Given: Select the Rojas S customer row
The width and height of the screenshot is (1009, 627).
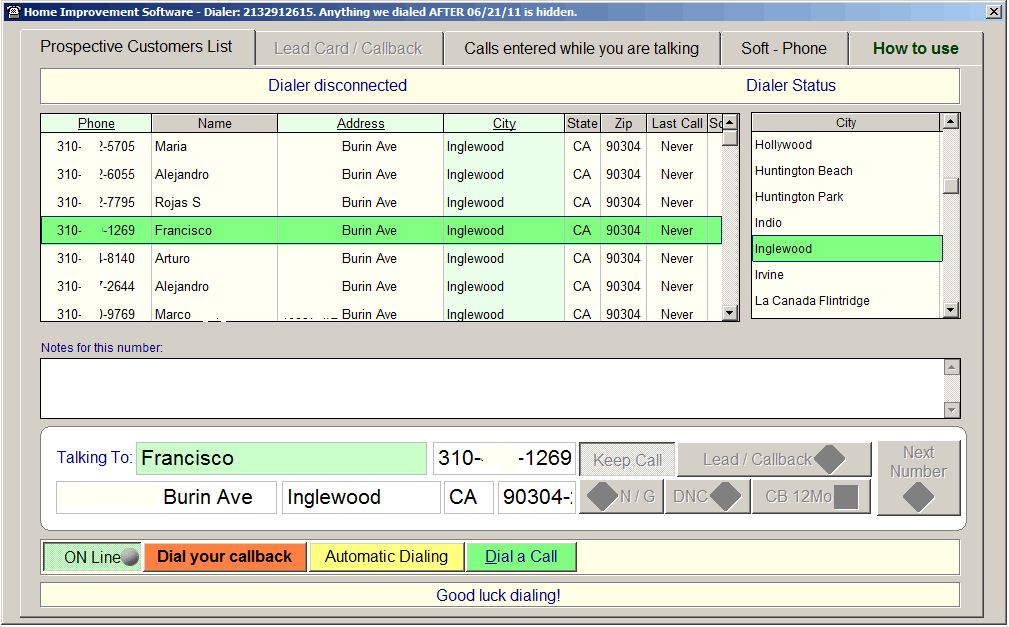Looking at the screenshot, I should coord(381,202).
